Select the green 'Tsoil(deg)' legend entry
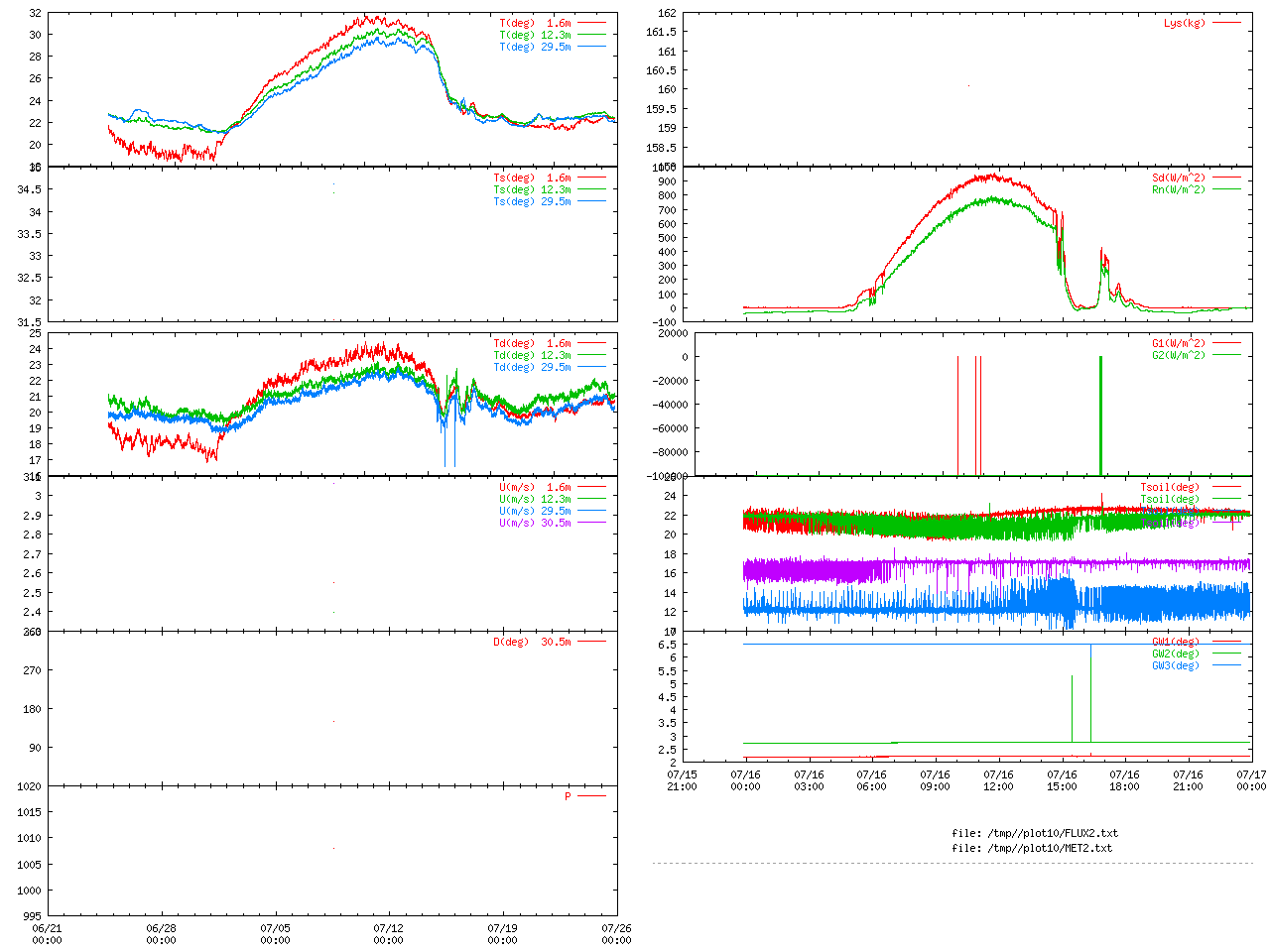This screenshot has height=952, width=1270. pos(1170,500)
